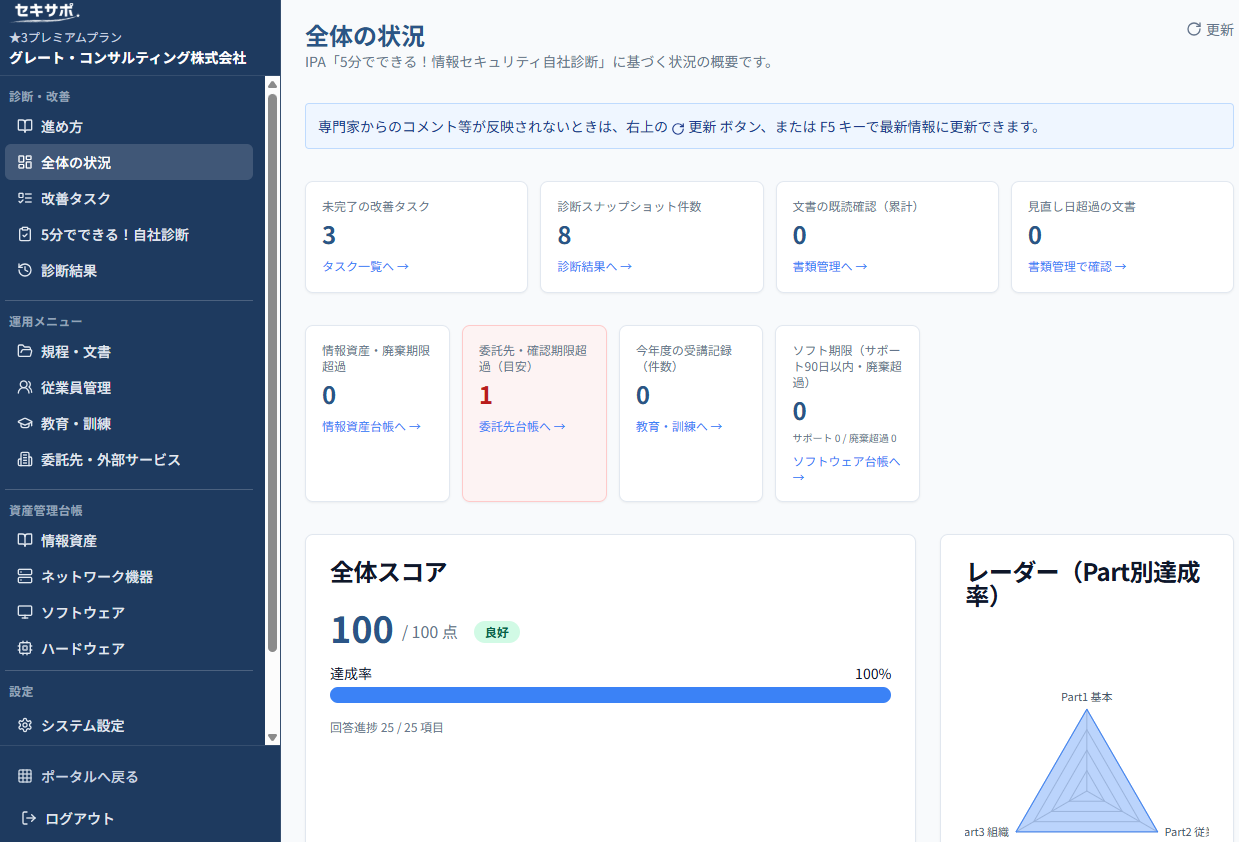Image resolution: width=1239 pixels, height=842 pixels.
Task: Click the レーダー(Part別達成率) heading
Action: (x=1084, y=584)
